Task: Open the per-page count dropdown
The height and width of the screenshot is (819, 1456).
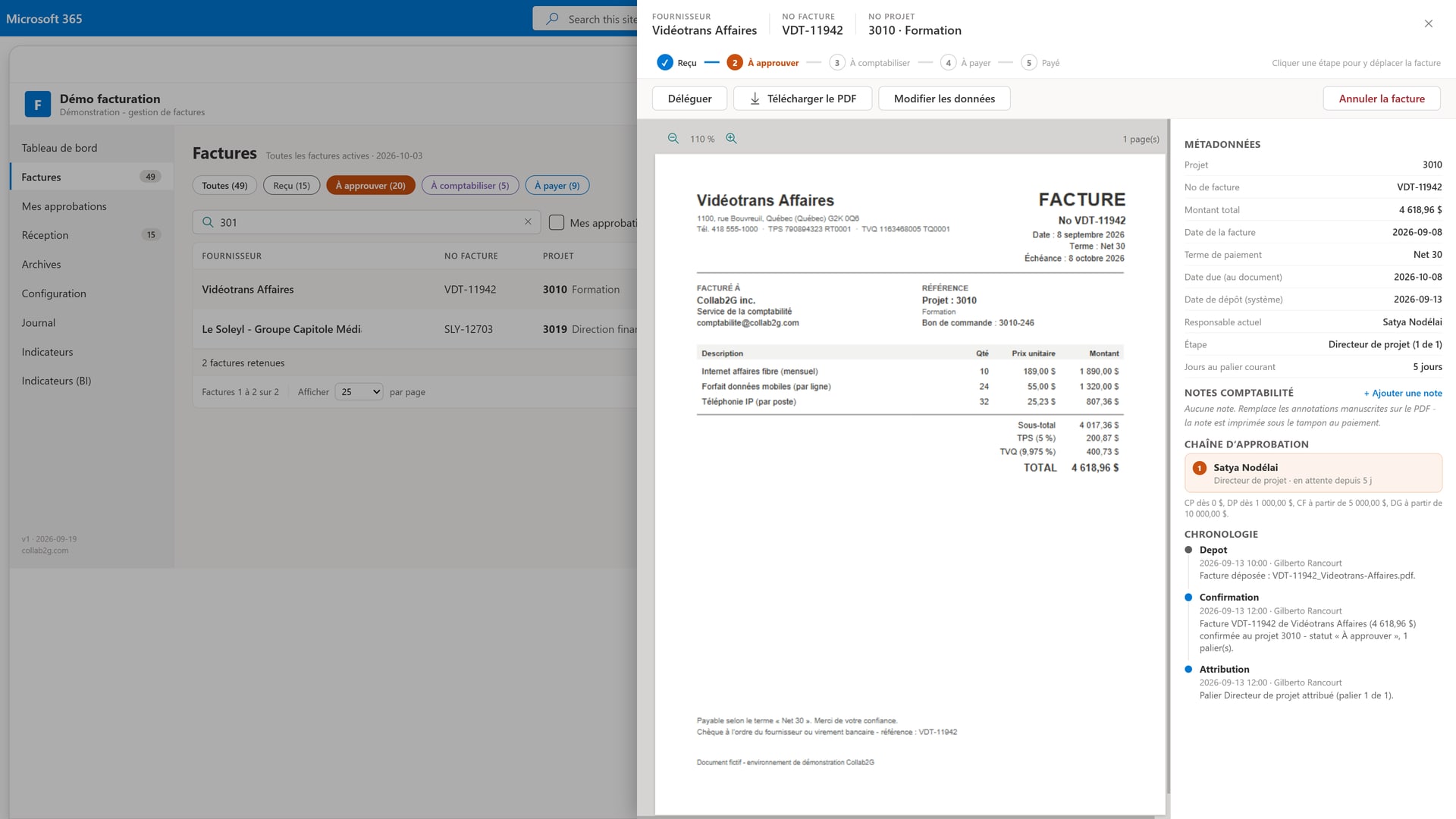Action: [x=359, y=392]
